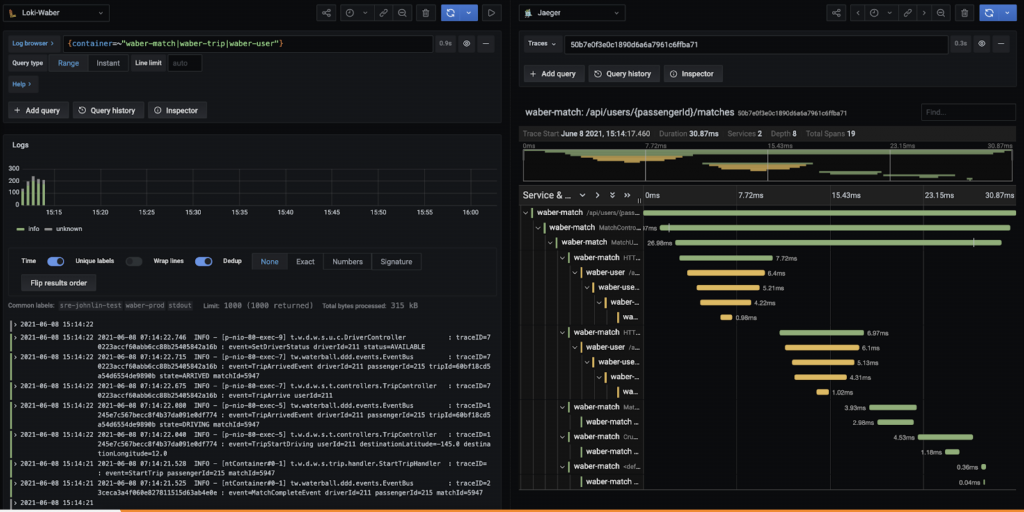
Task: Expand the Help section
Action: [24, 84]
